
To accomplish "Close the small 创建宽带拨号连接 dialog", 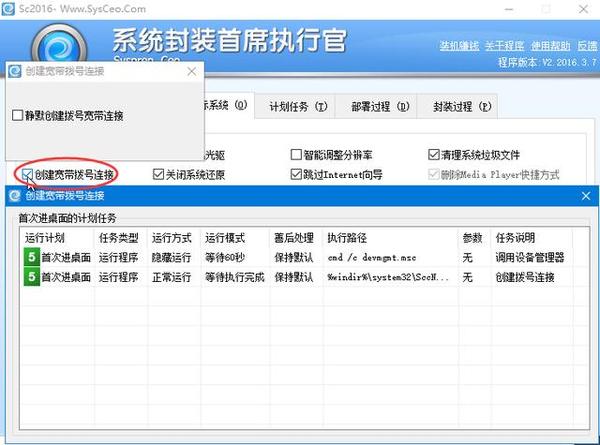I will (x=192, y=71).
